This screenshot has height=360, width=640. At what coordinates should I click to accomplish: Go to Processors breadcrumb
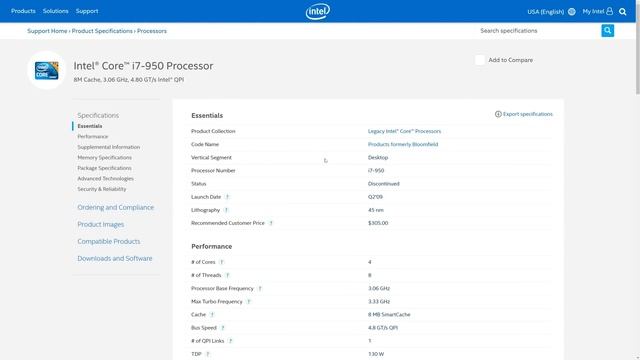[152, 31]
